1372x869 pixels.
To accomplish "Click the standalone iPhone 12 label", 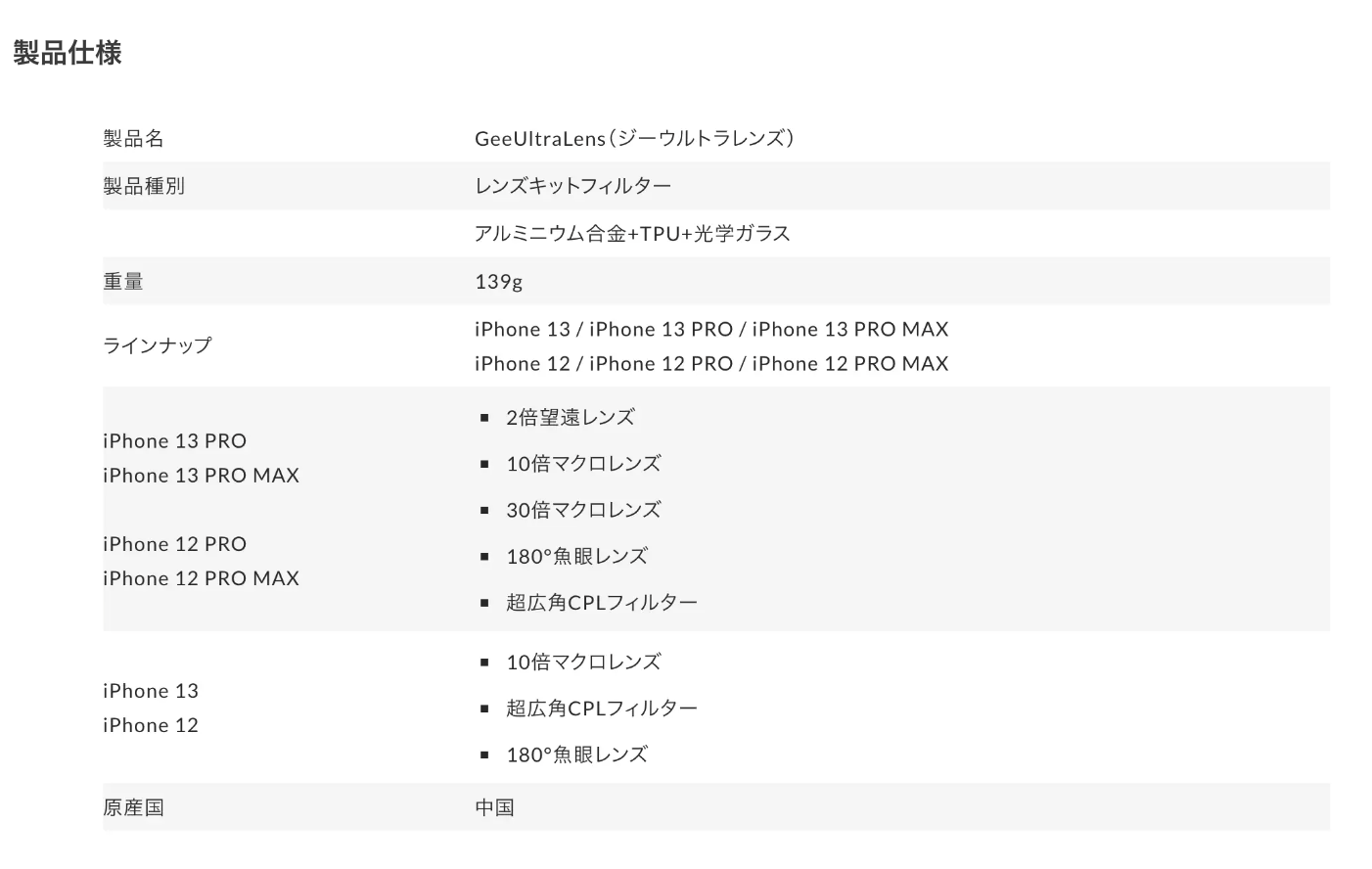I will (151, 725).
